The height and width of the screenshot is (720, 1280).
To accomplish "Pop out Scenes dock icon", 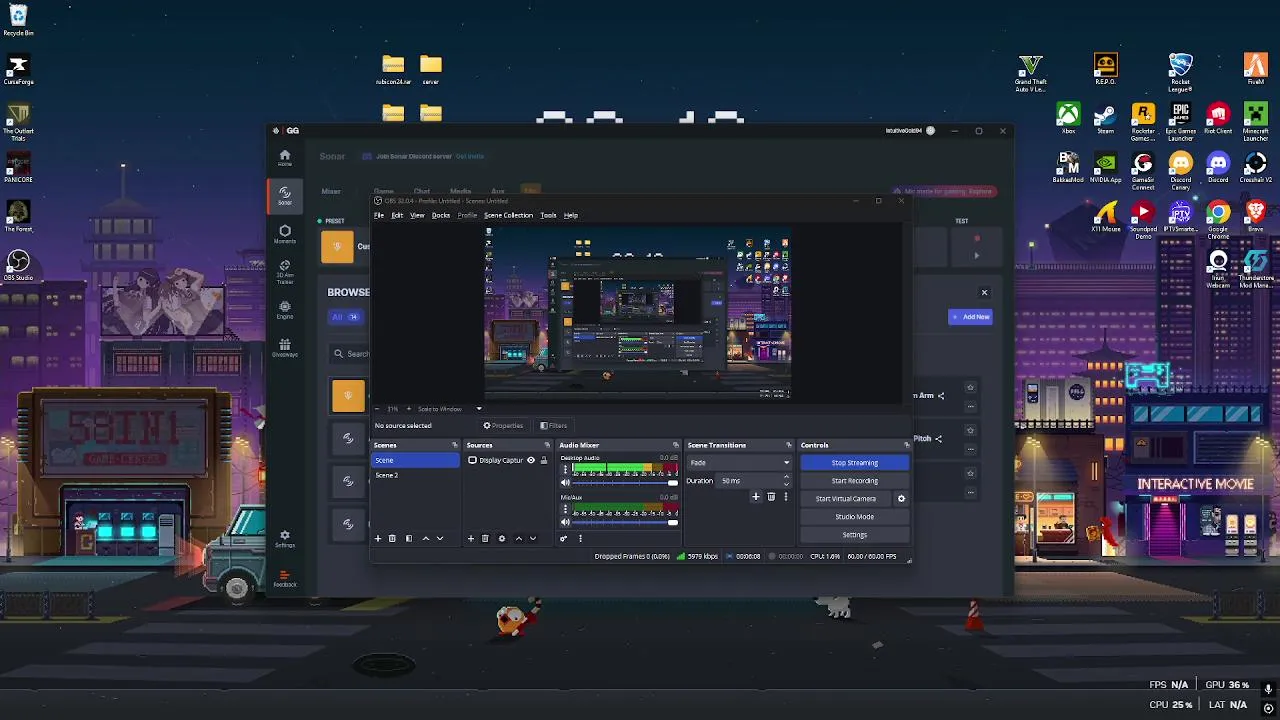I will coord(455,445).
